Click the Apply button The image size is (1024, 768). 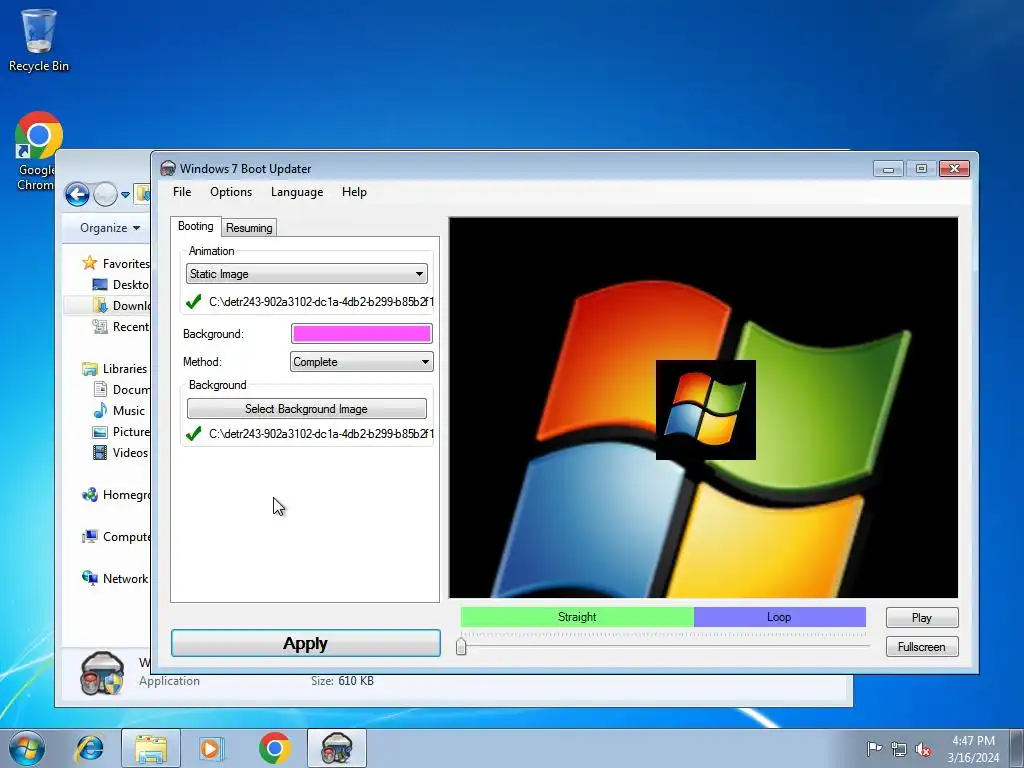pos(306,643)
